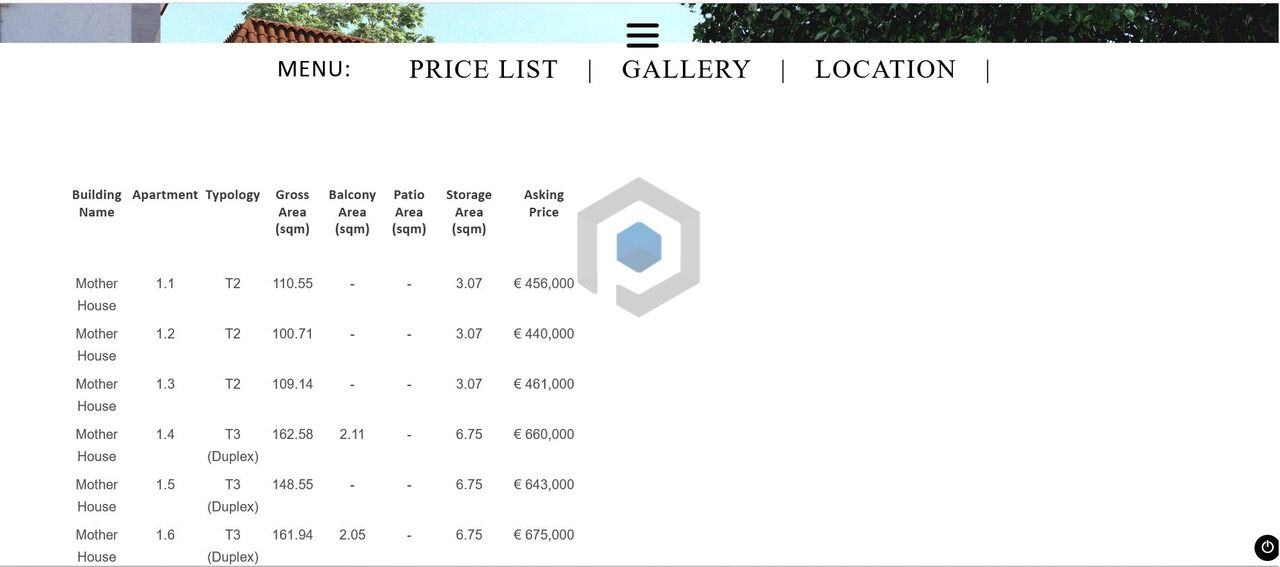Image resolution: width=1280 pixels, height=567 pixels.
Task: Click the Typology column header
Action: [233, 195]
